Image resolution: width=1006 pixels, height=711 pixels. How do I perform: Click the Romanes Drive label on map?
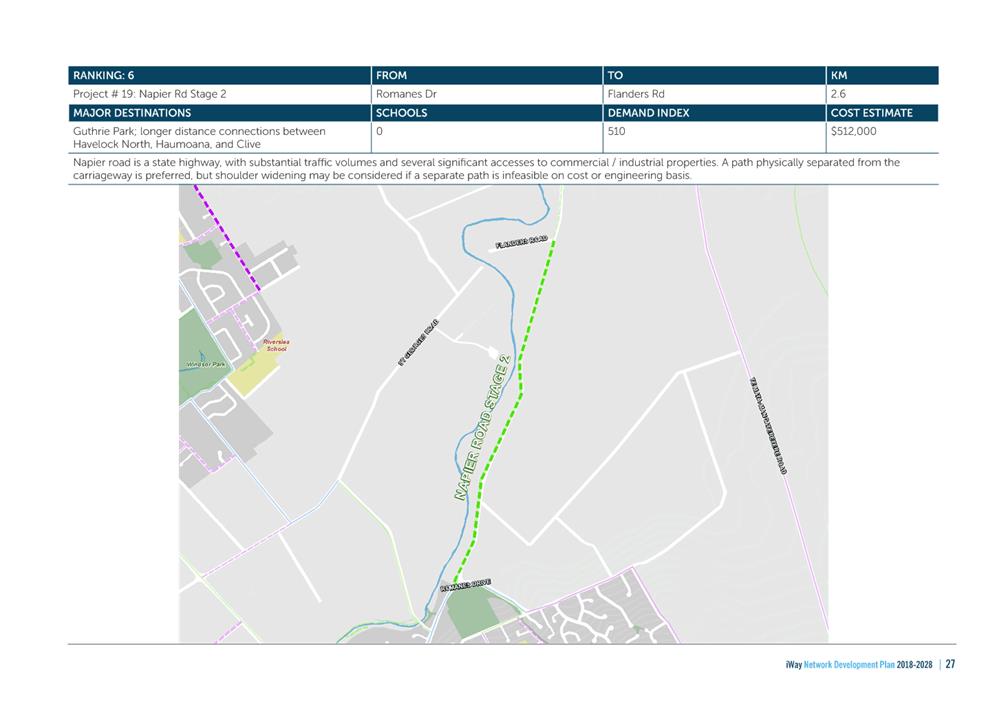click(x=466, y=585)
